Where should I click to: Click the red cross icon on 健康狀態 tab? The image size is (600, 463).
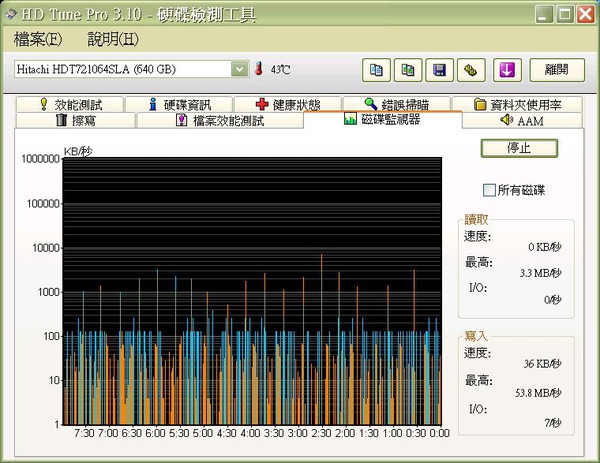click(x=262, y=104)
